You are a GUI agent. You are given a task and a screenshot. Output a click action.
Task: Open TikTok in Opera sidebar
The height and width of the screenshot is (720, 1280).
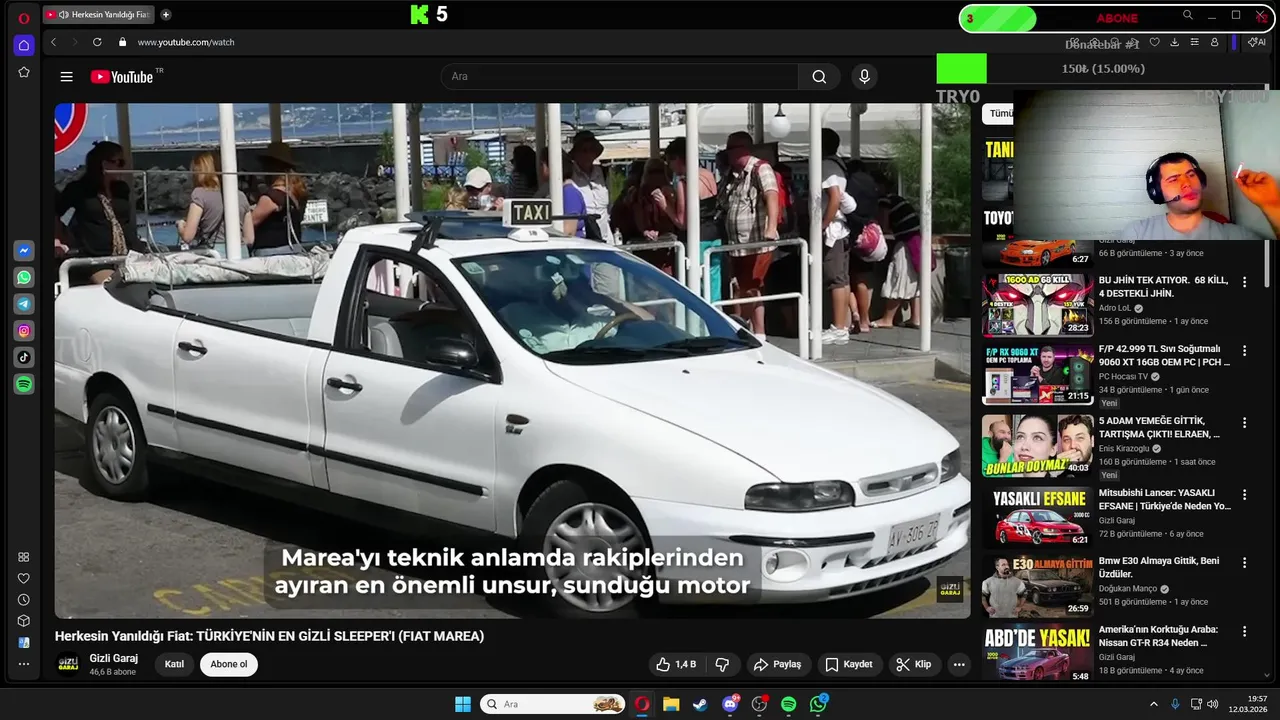click(x=24, y=357)
